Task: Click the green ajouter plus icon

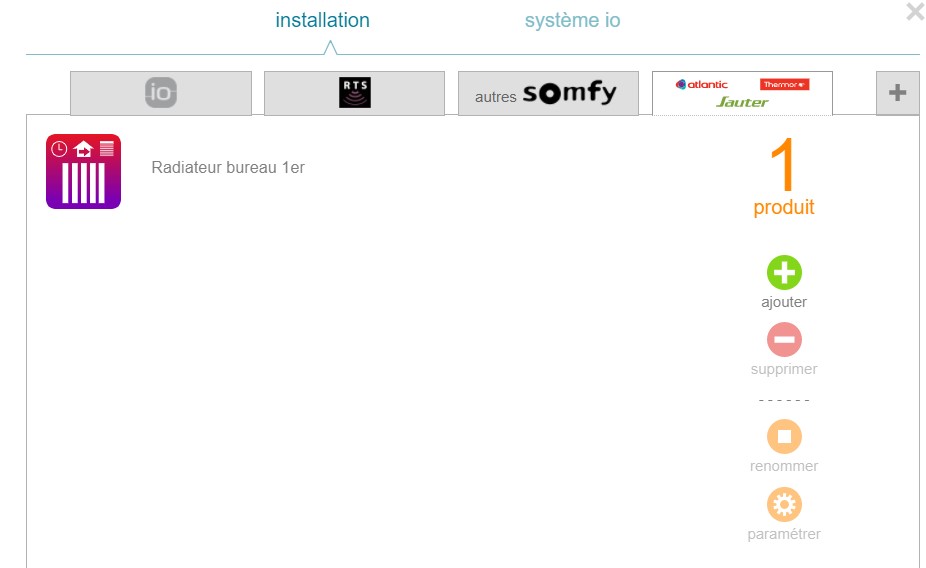Action: [784, 272]
